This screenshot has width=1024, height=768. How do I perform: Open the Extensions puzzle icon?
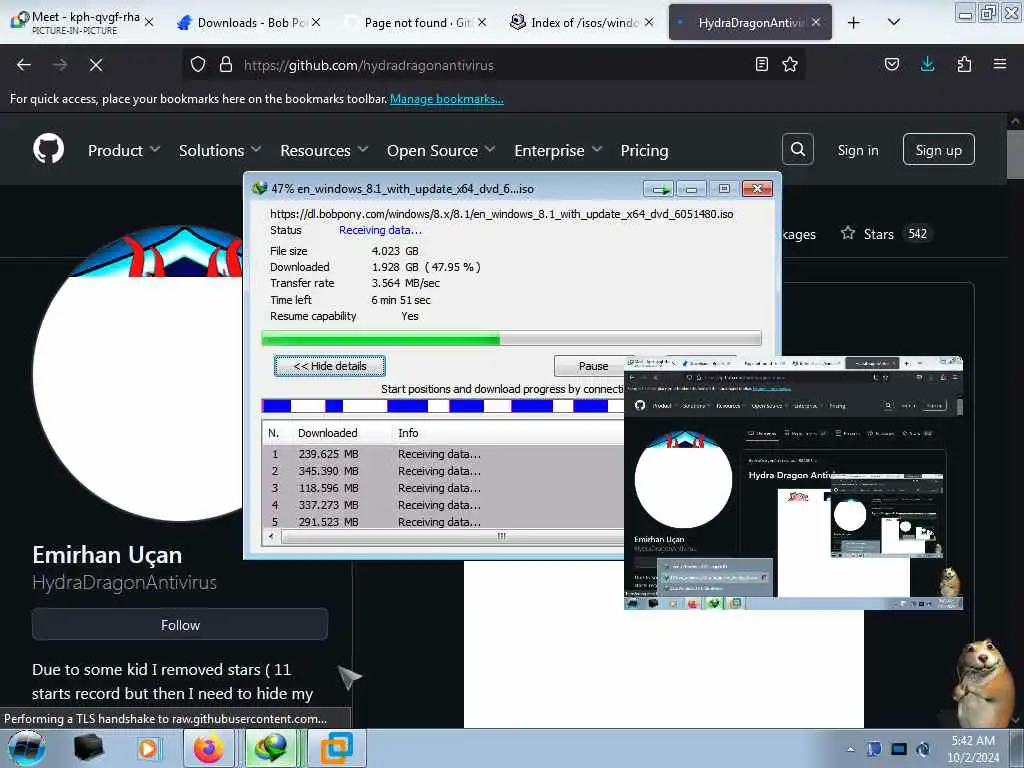click(964, 65)
